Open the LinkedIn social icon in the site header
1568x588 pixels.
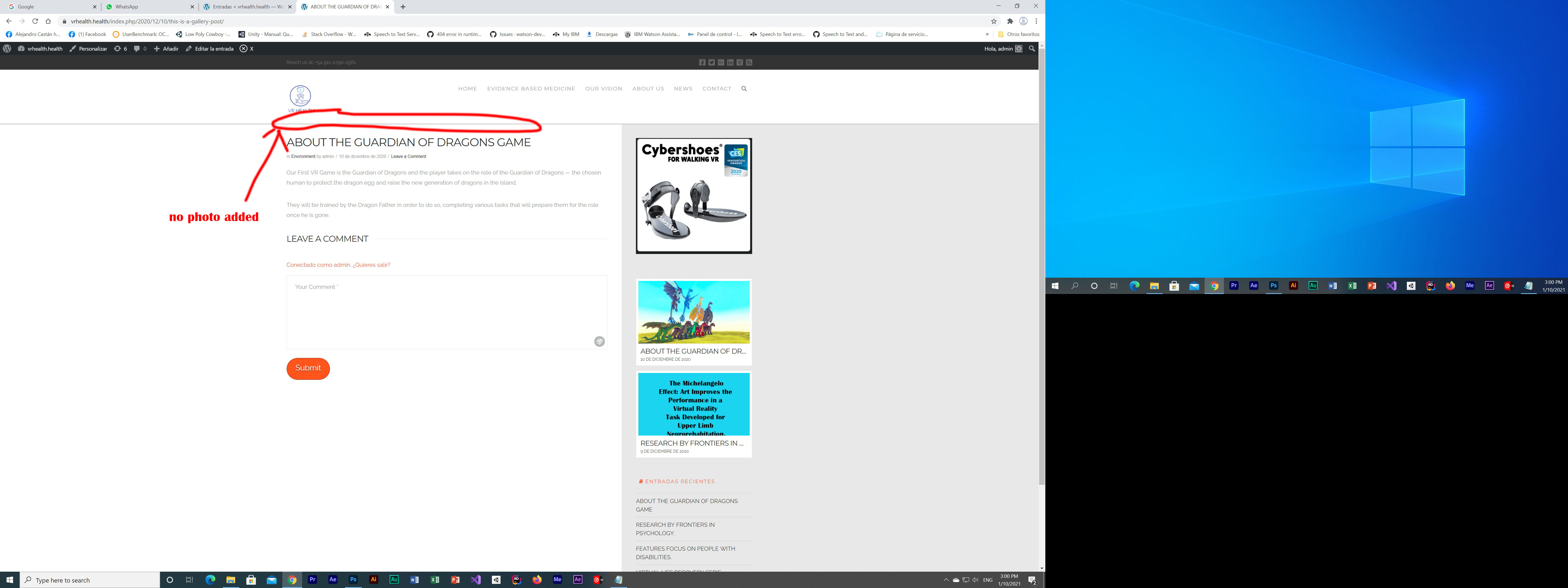(730, 63)
